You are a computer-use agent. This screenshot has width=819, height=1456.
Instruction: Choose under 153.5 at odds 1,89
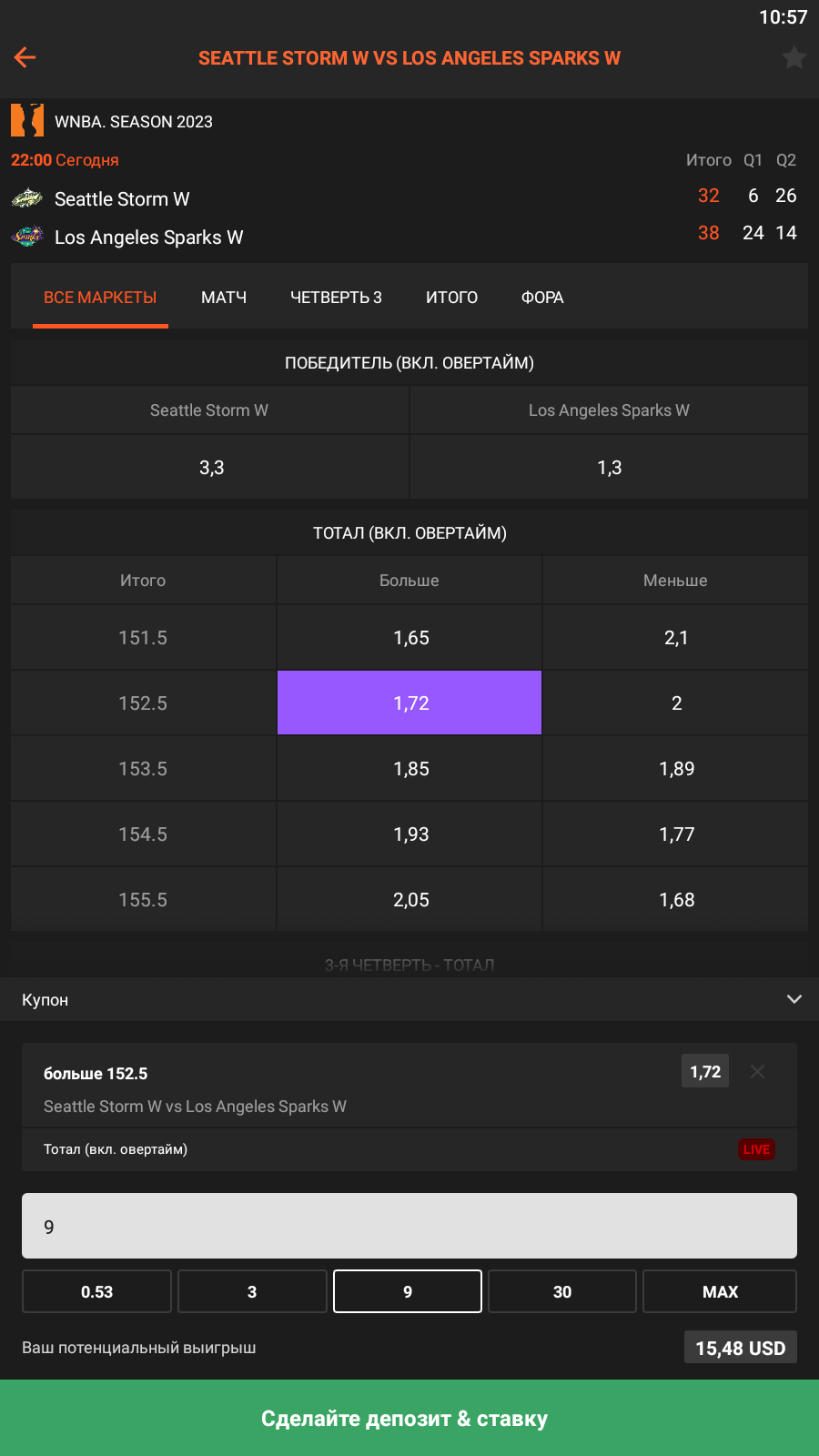click(x=676, y=769)
